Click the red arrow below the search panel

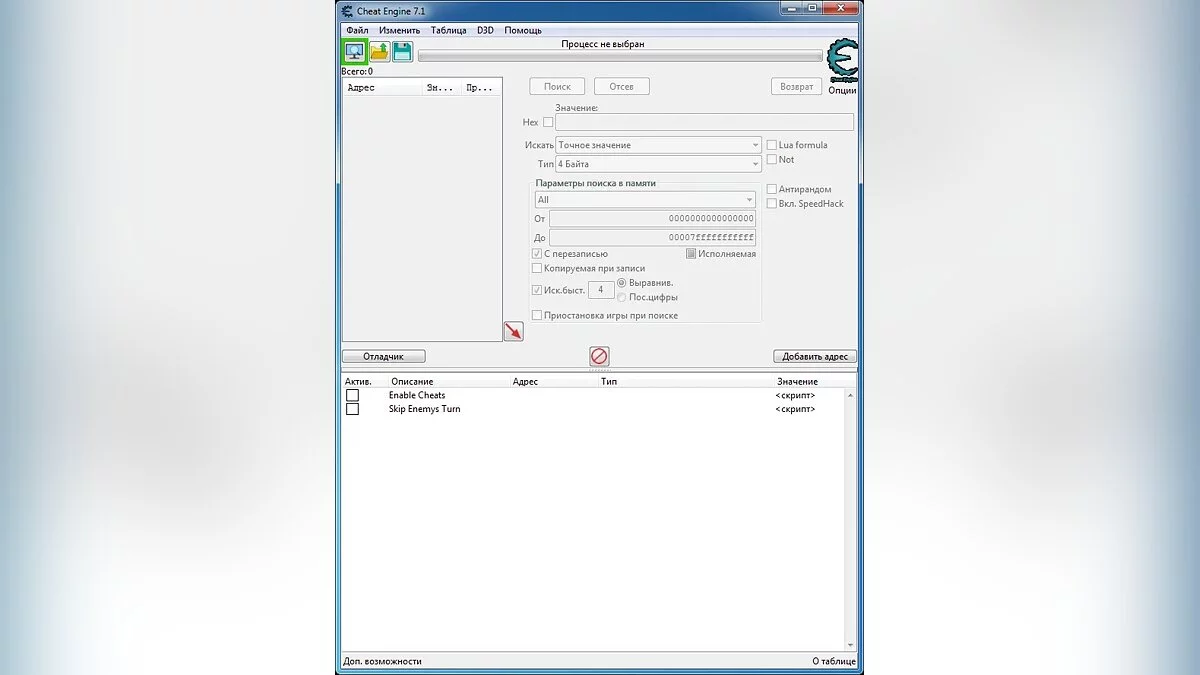pyautogui.click(x=513, y=331)
